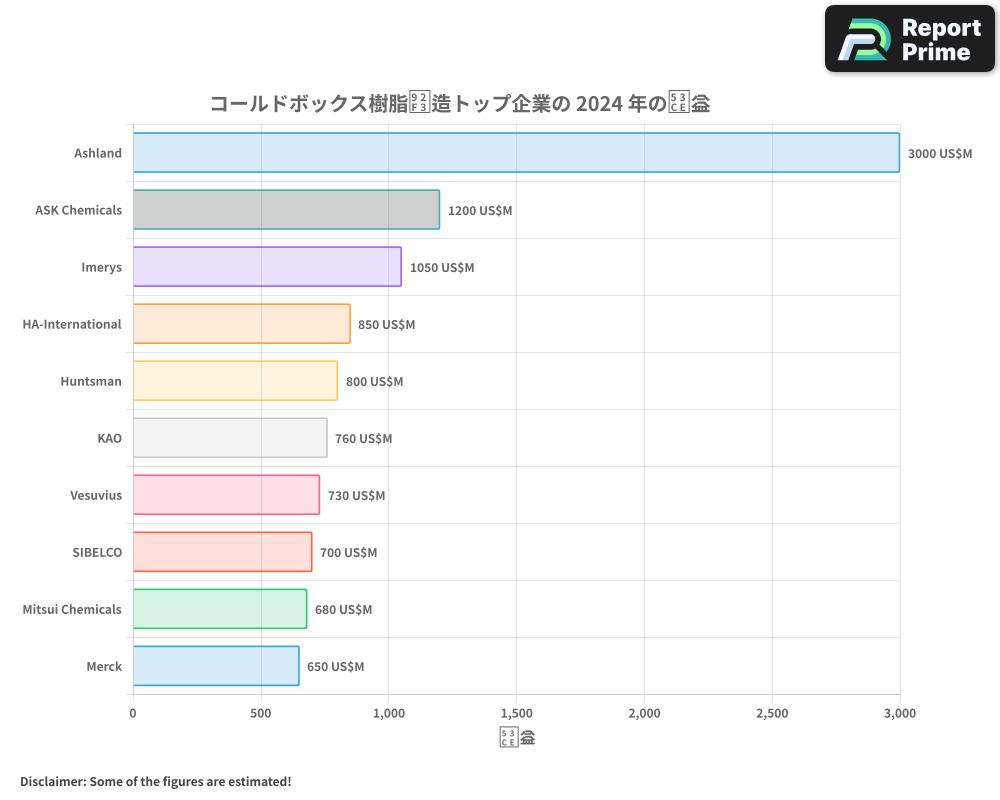1000x800 pixels.
Task: Click the Huntsman yellow bar
Action: [x=234, y=381]
